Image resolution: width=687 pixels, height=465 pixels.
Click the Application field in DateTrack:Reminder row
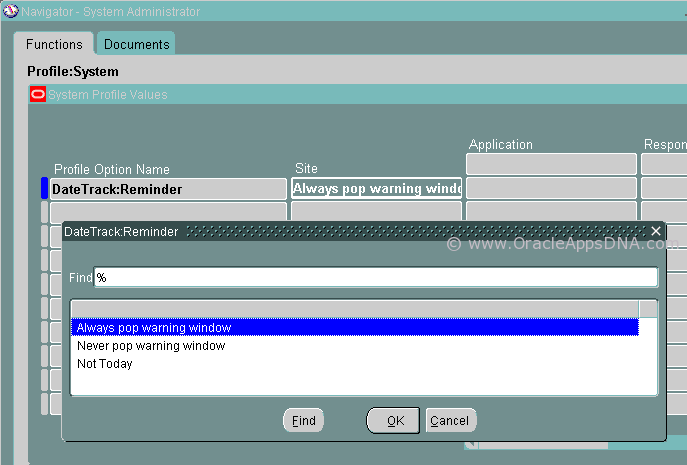point(551,188)
